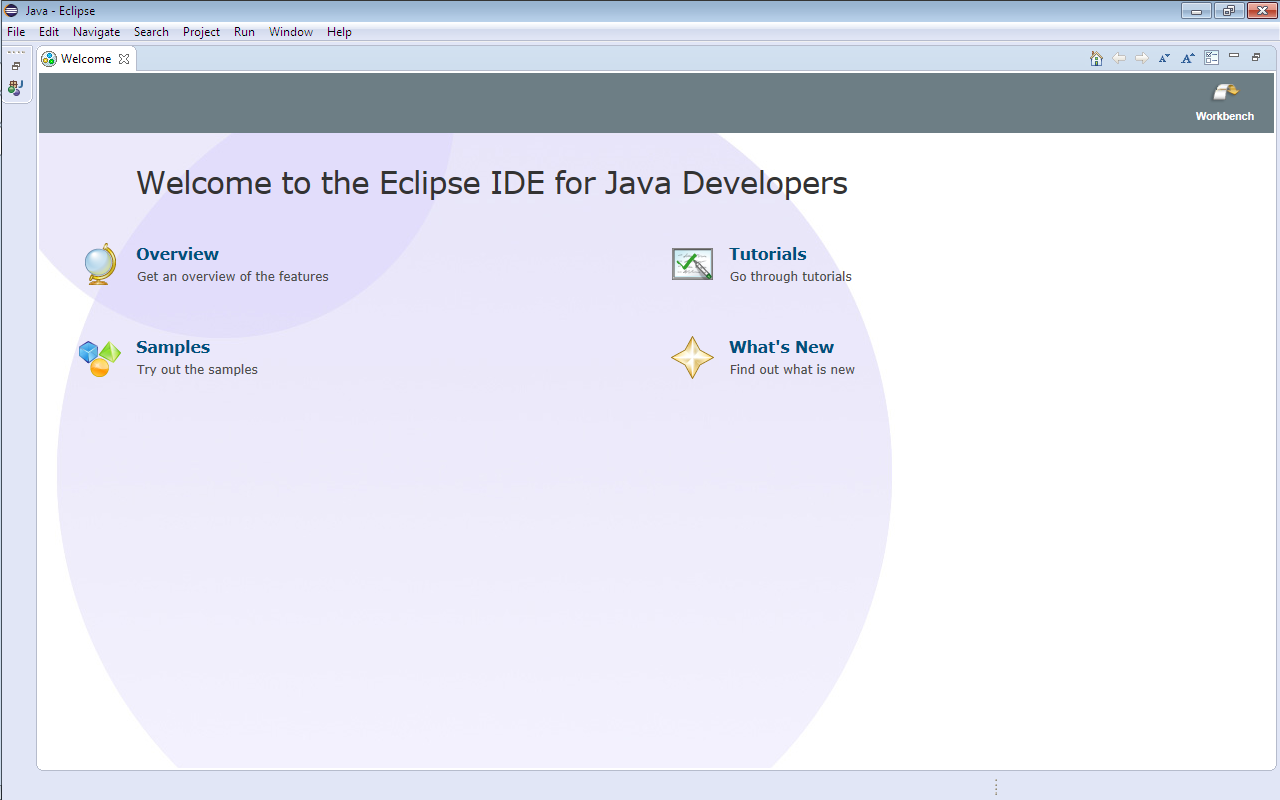Click the Overview globe icon
The image size is (1280, 800).
tap(100, 264)
